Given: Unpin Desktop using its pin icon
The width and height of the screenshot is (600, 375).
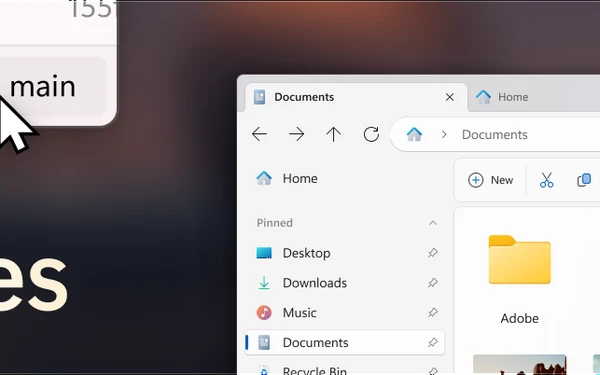Looking at the screenshot, I should [x=433, y=253].
